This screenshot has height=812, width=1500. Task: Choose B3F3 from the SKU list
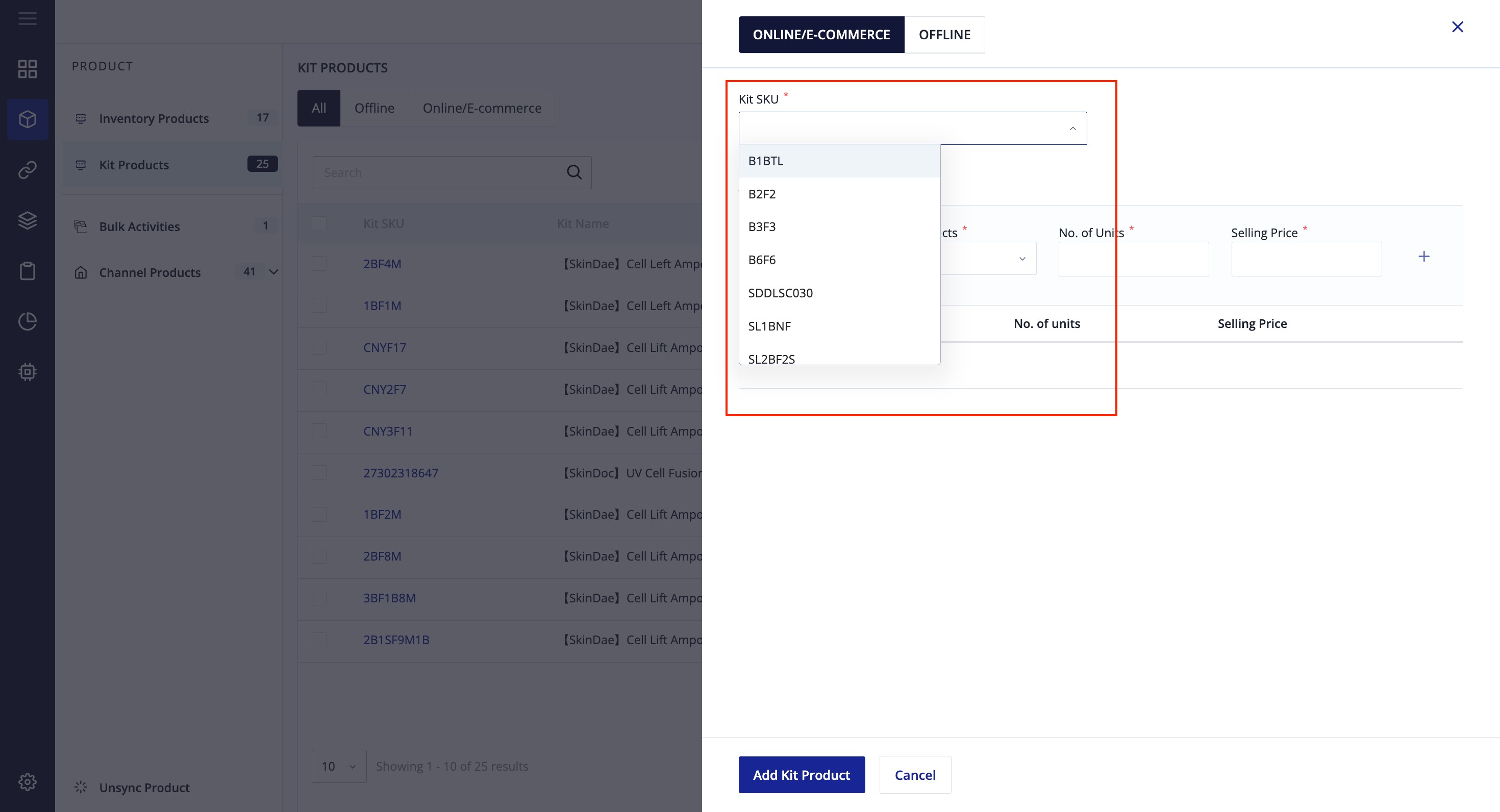(762, 226)
